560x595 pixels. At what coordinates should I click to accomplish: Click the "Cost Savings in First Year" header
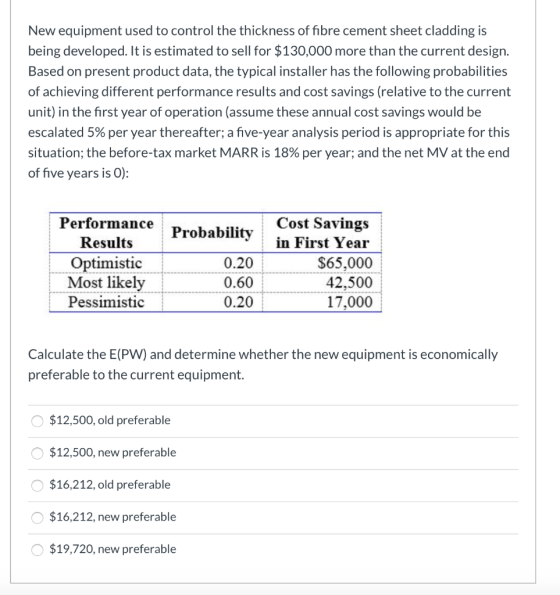point(322,233)
